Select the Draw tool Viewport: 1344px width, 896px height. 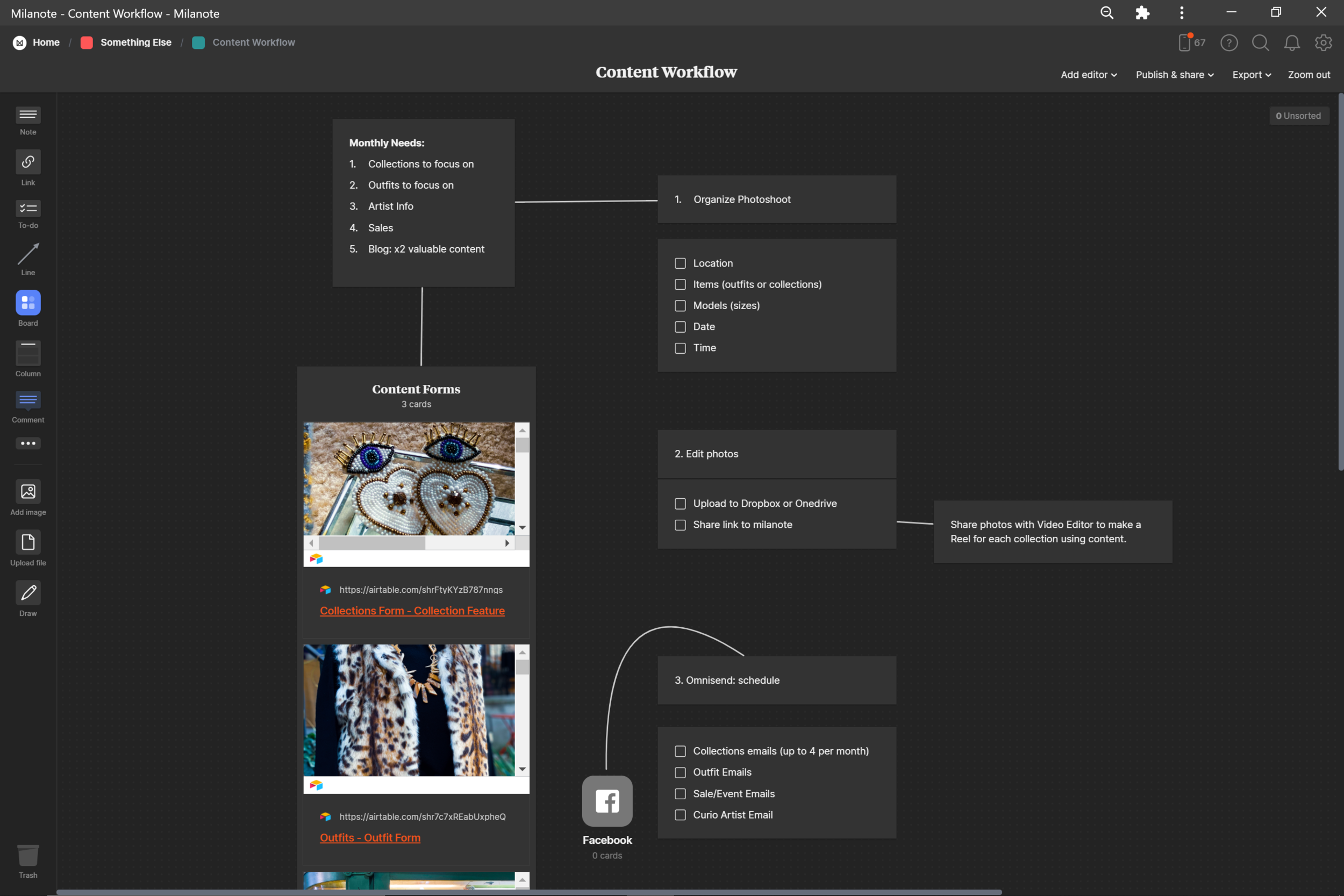(x=28, y=598)
